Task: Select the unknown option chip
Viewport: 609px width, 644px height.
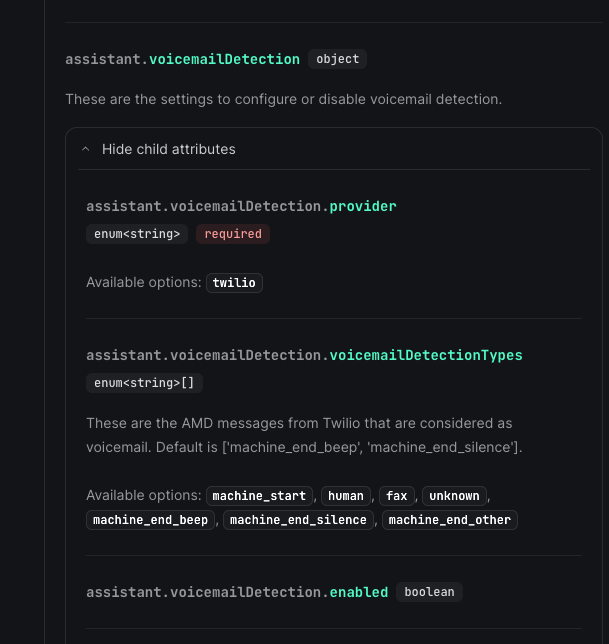Action: click(454, 496)
